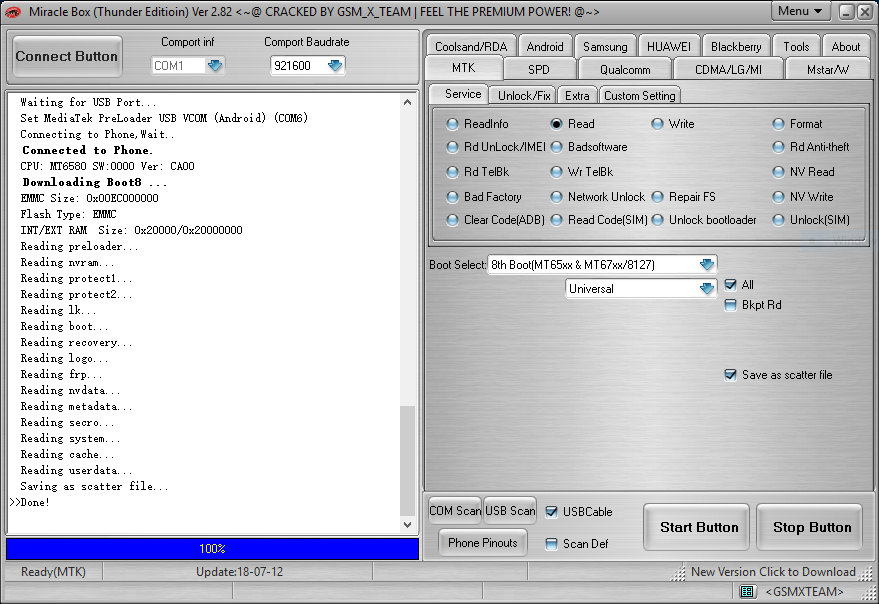Click the USB Scan button
The width and height of the screenshot is (879, 604).
tap(510, 511)
